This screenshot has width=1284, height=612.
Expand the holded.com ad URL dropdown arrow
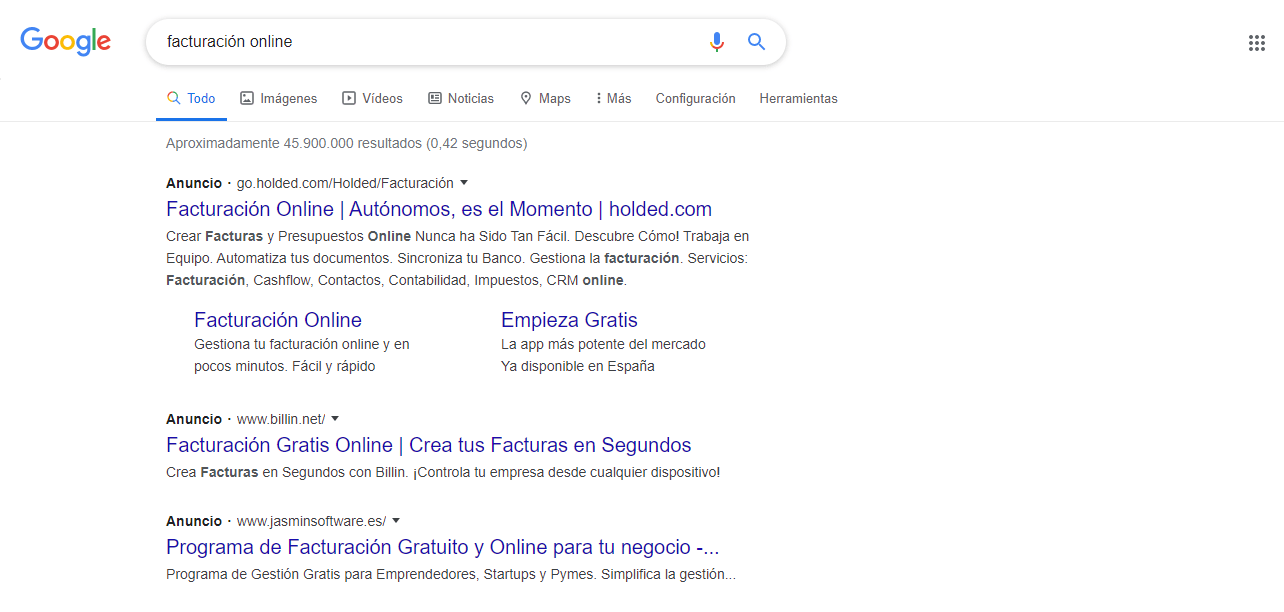(464, 183)
